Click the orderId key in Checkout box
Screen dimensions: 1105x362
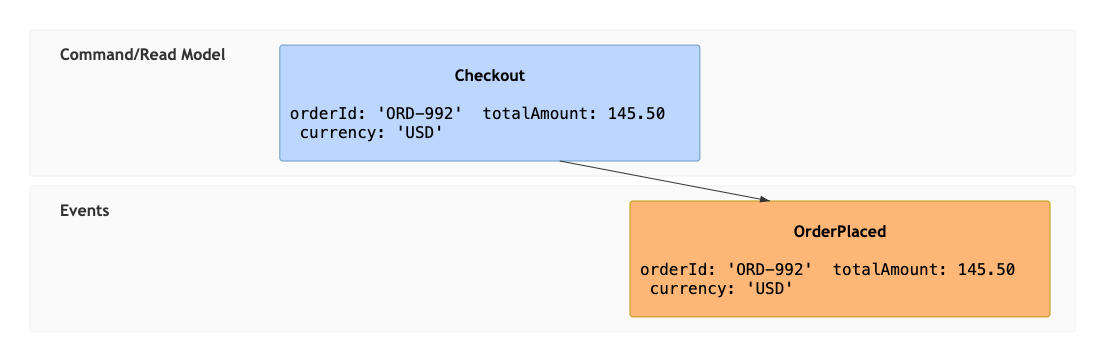click(321, 113)
